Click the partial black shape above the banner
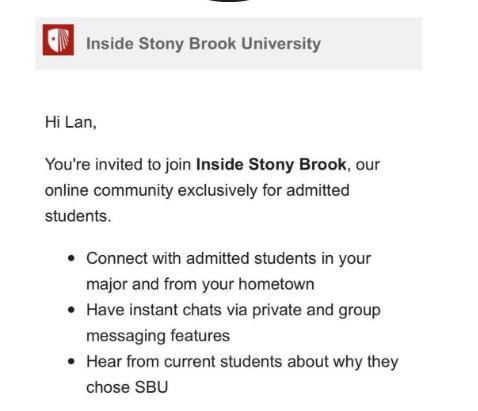The width and height of the screenshot is (478, 411). coord(229,1)
